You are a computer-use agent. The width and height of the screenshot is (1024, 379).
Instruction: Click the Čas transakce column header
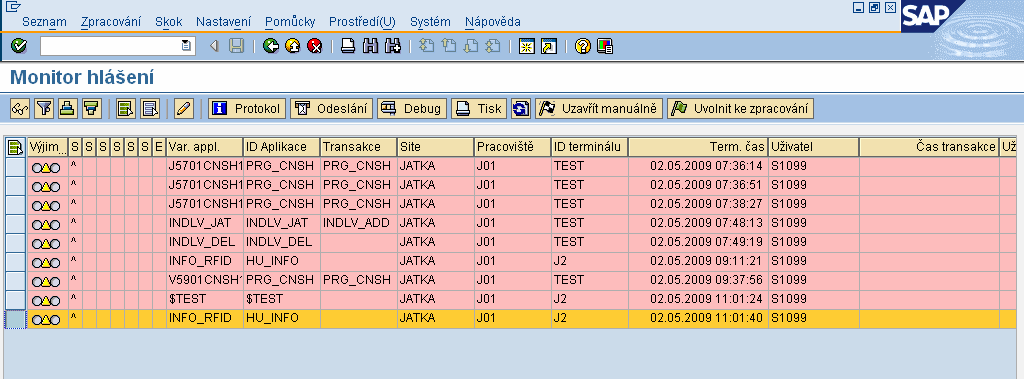pyautogui.click(x=929, y=147)
